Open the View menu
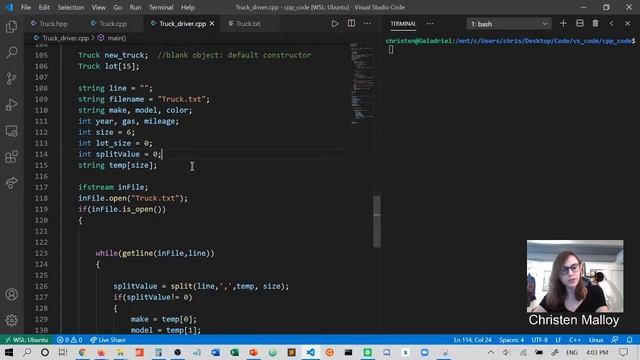 [98, 7]
